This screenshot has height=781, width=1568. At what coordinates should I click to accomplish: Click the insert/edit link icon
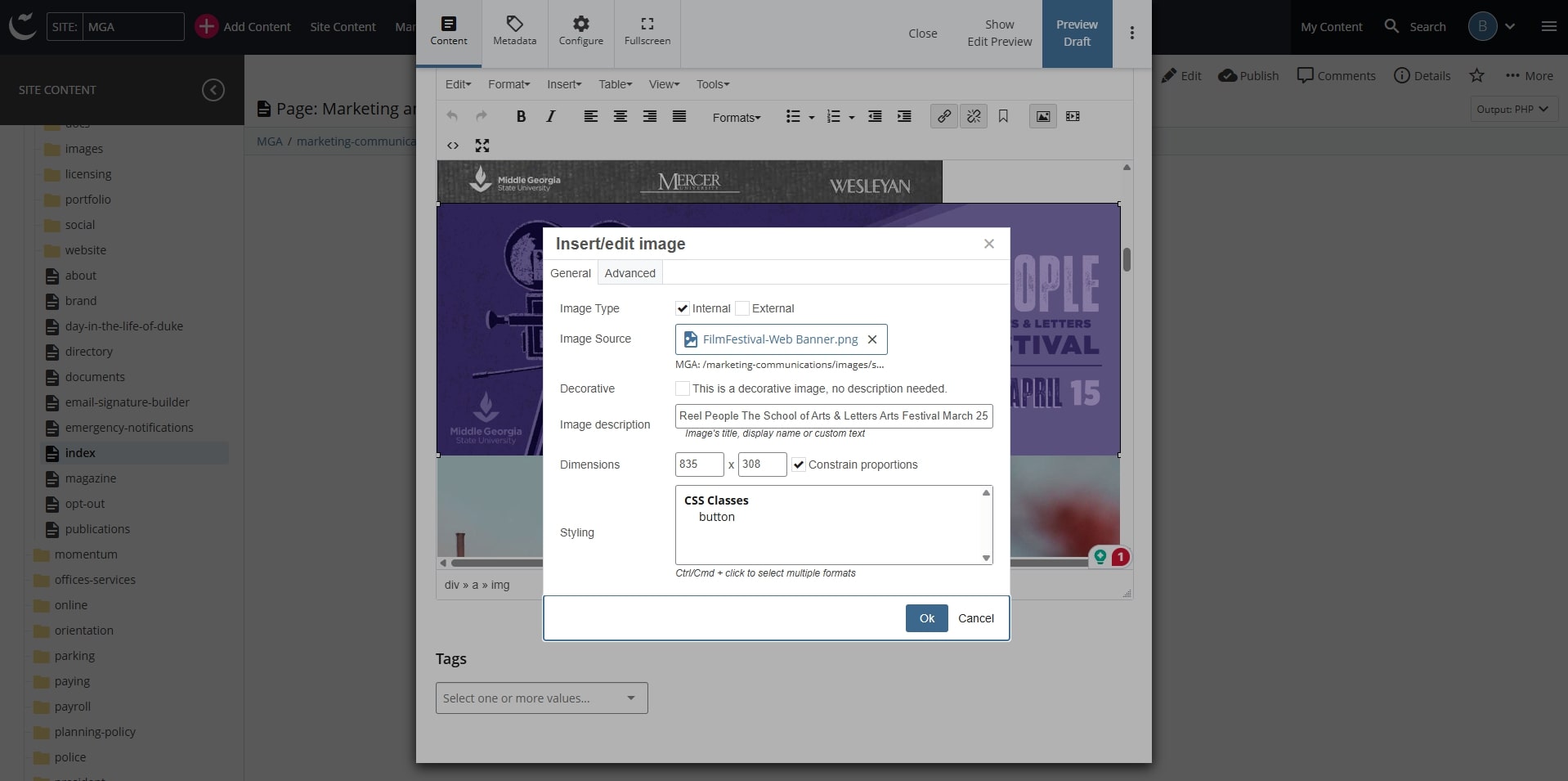pyautogui.click(x=943, y=117)
